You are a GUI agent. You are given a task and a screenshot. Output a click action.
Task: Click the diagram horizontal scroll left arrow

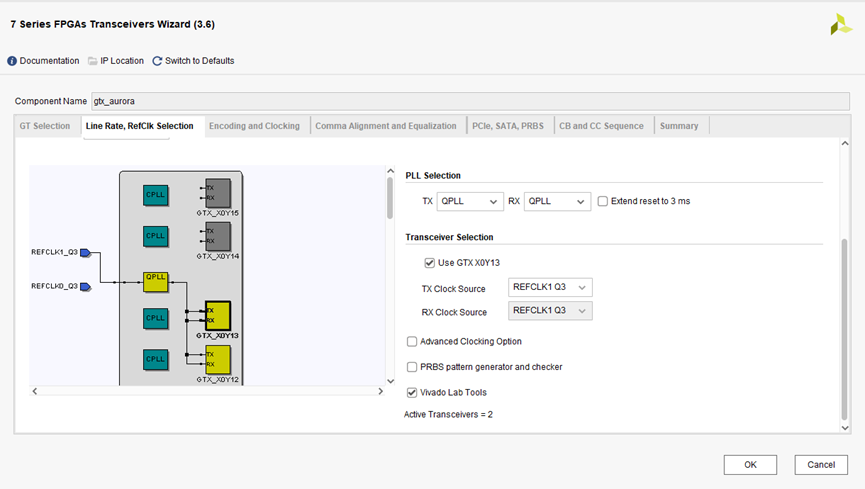35,391
